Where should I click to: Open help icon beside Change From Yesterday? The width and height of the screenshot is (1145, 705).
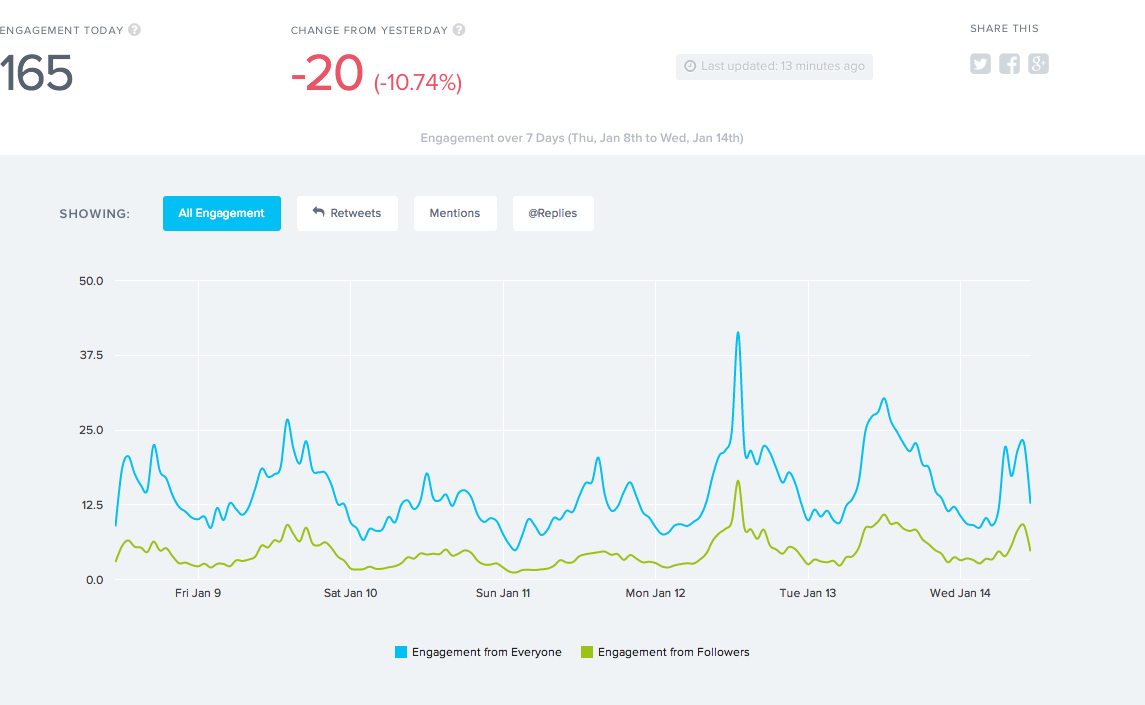coord(459,30)
